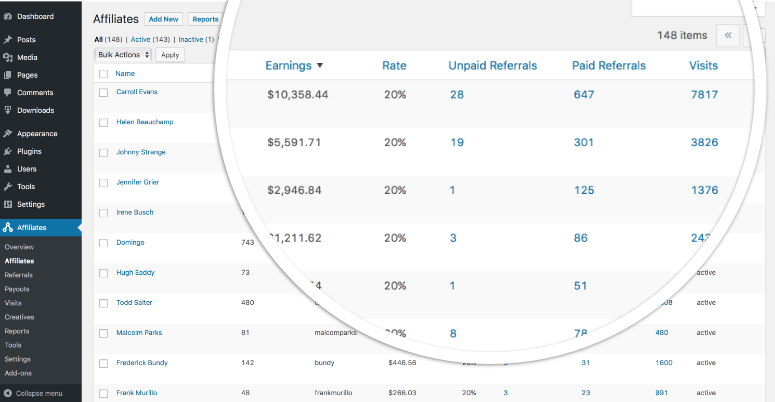Open the Bulk Actions dropdown
This screenshot has height=402, width=775.
pyautogui.click(x=123, y=55)
